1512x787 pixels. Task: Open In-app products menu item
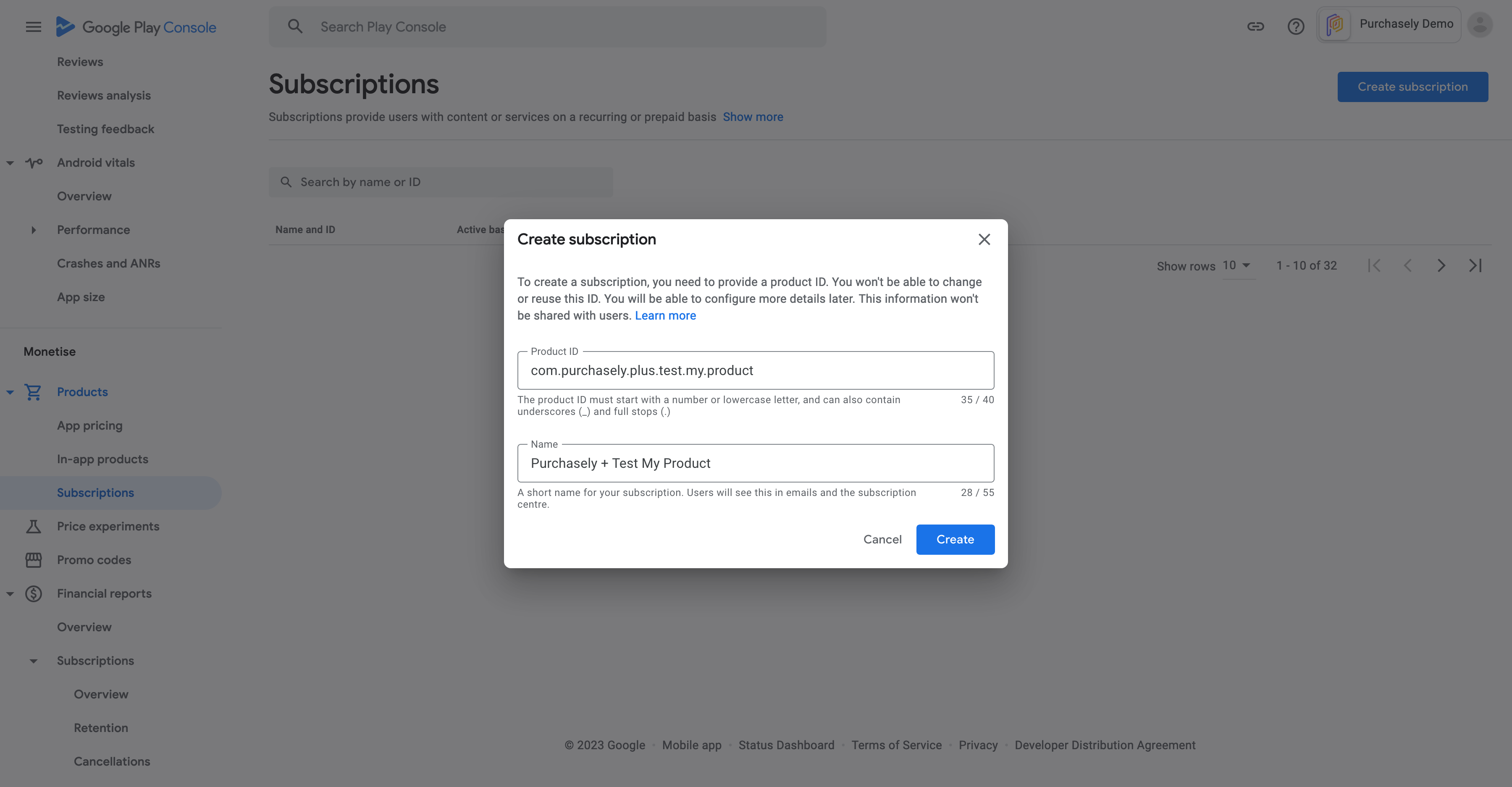[x=103, y=459]
